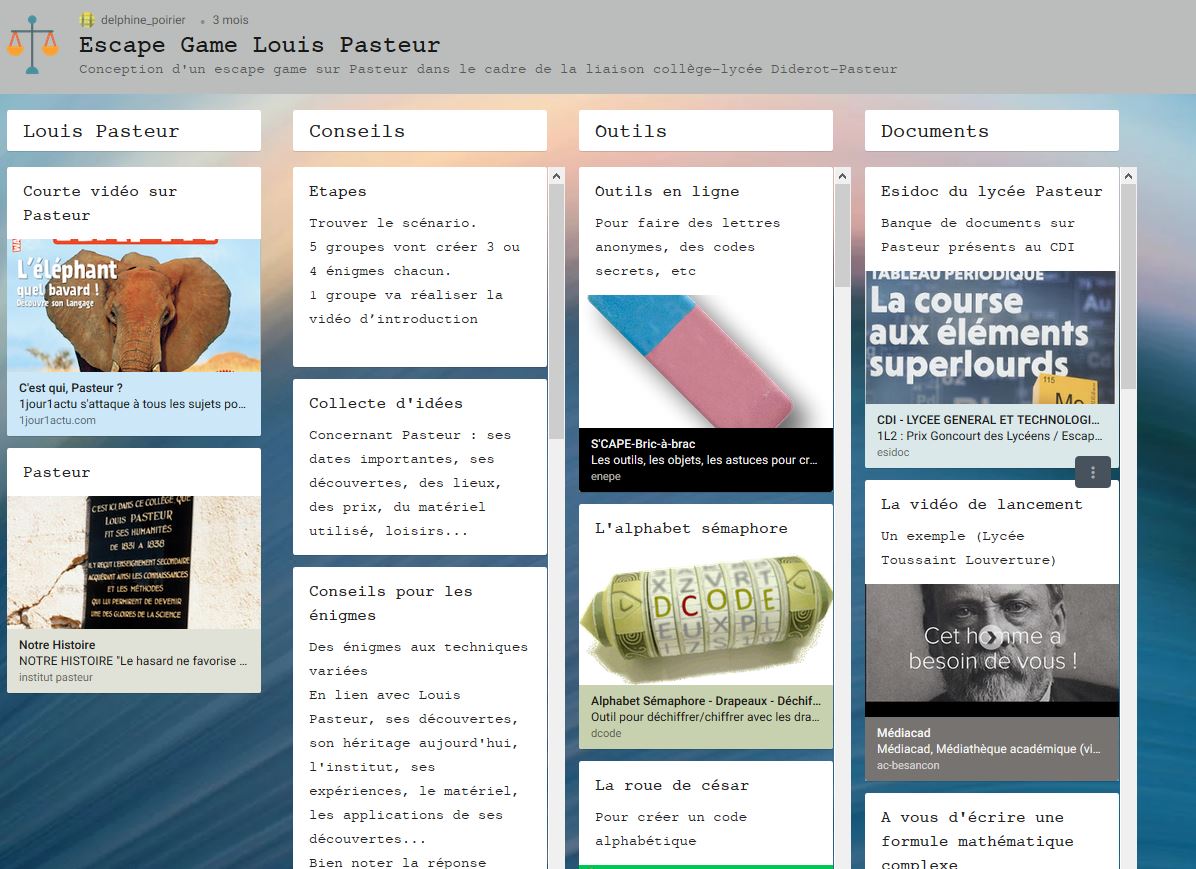
Task: Click the up arrow of the Documents column scrollbar
Action: (1128, 176)
